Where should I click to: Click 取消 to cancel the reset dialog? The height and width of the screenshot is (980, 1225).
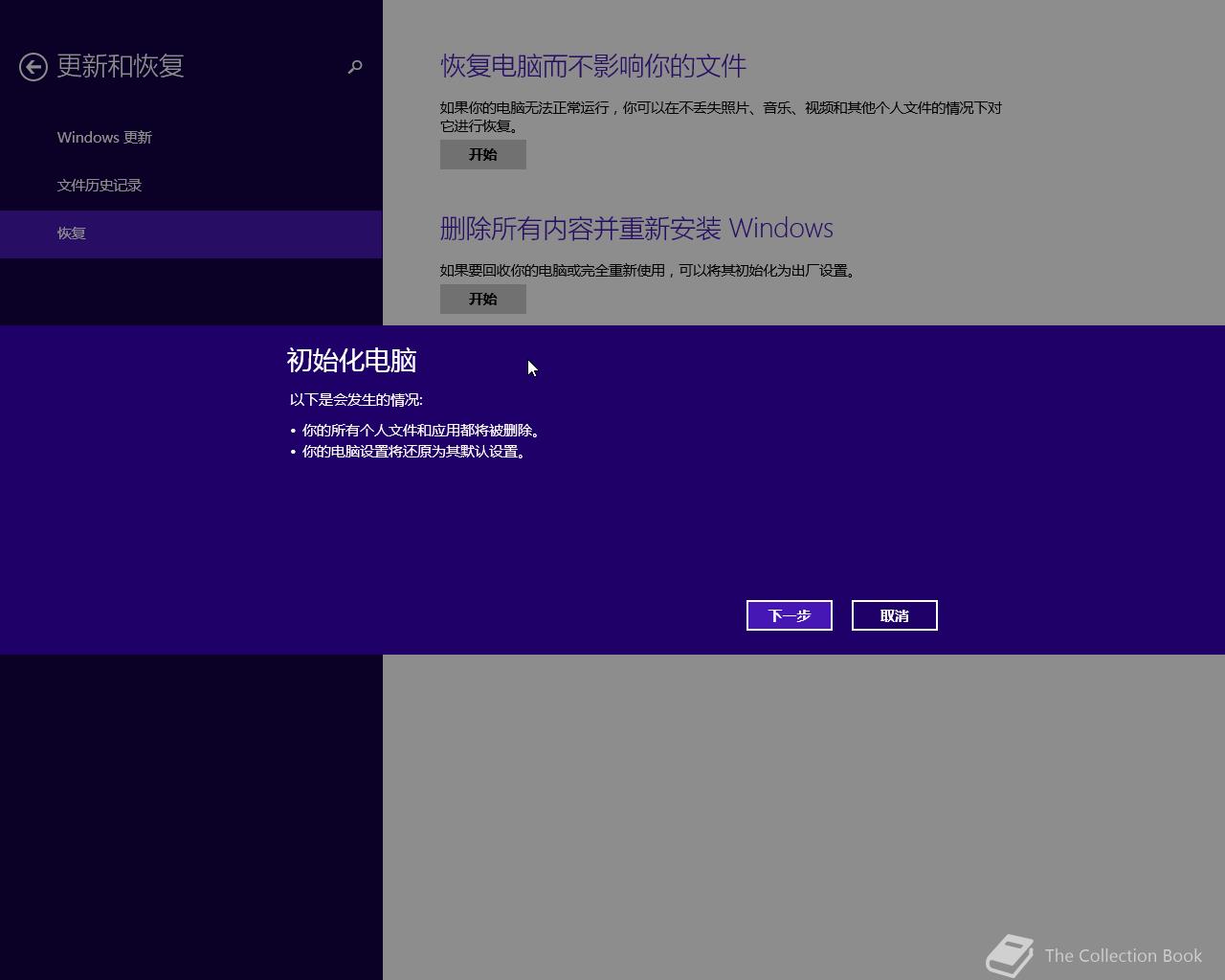pos(895,615)
